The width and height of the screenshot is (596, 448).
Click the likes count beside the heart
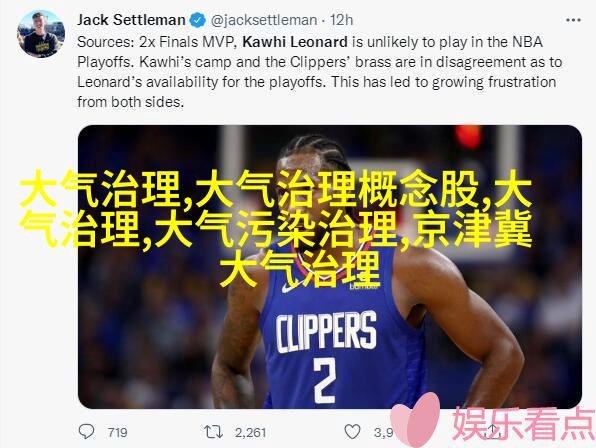tap(384, 432)
